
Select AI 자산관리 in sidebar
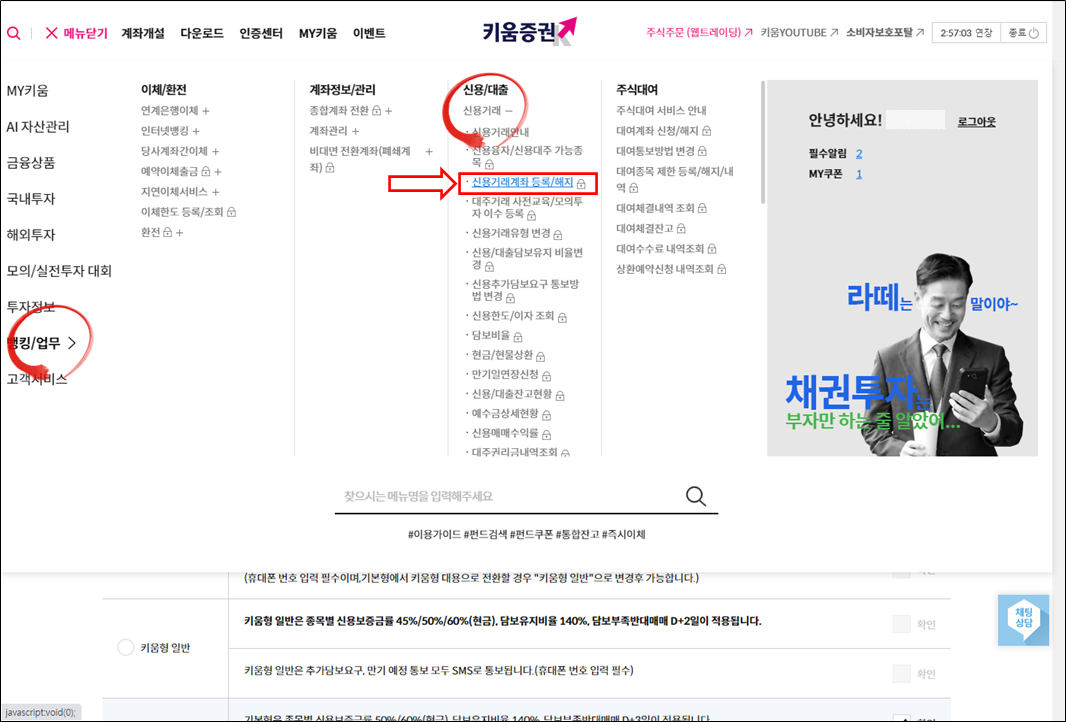38,126
